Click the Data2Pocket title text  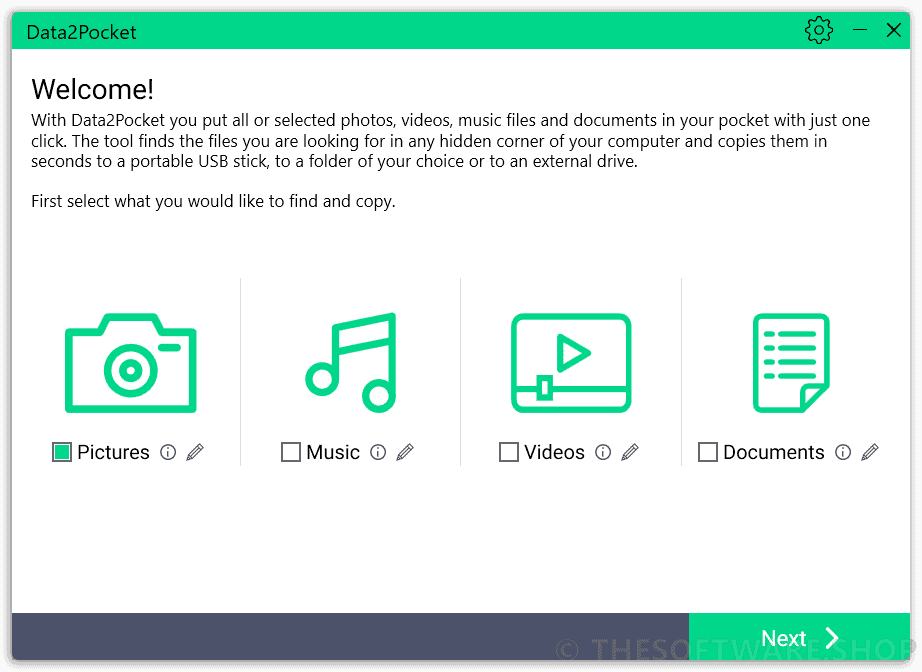(x=81, y=32)
